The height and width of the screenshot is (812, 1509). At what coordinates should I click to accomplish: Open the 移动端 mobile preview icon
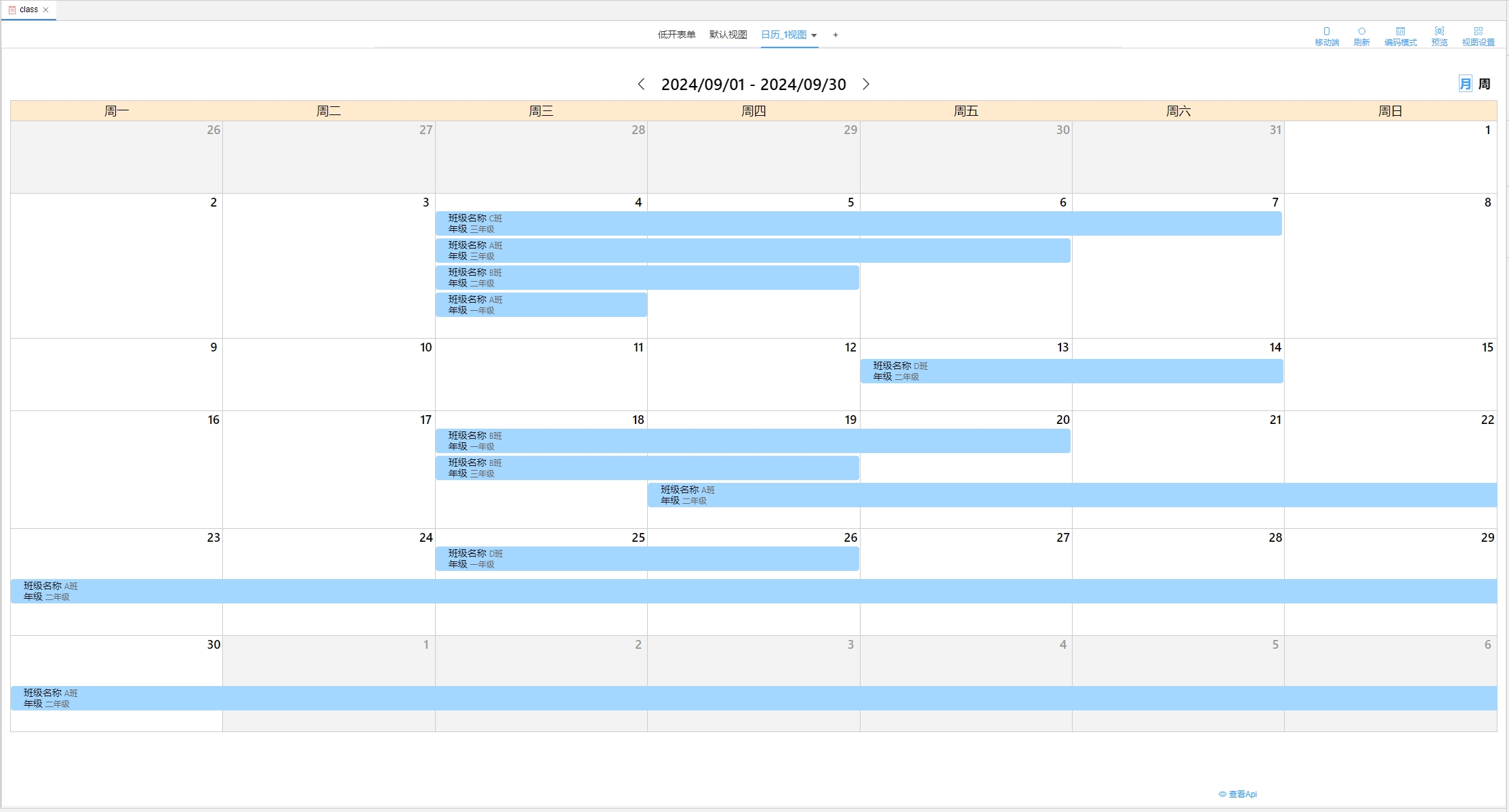pyautogui.click(x=1326, y=35)
